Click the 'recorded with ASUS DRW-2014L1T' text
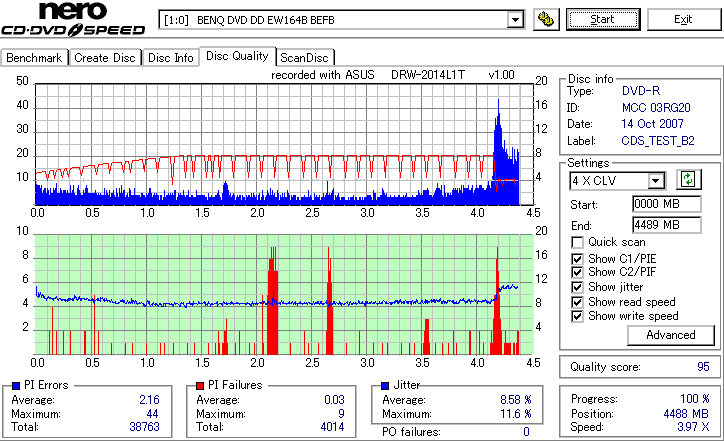The image size is (724, 441). [x=368, y=75]
